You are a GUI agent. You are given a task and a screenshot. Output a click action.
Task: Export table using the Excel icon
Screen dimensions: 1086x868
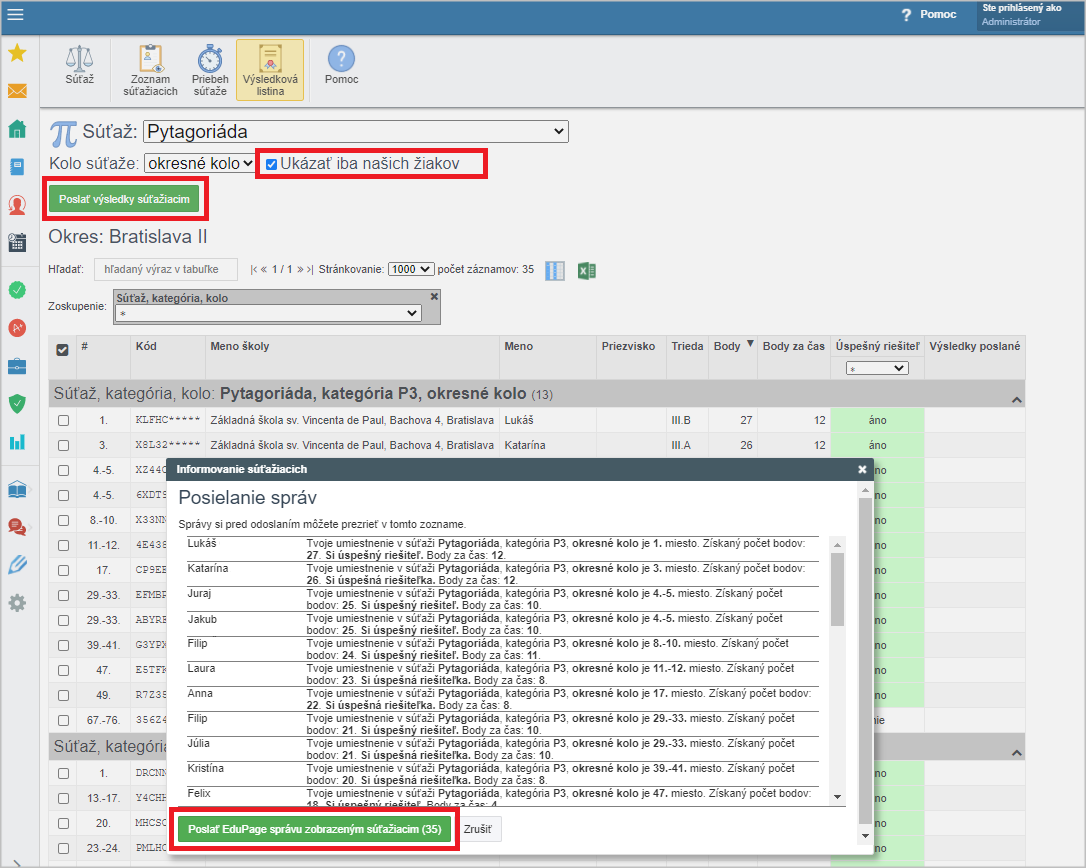(x=587, y=270)
